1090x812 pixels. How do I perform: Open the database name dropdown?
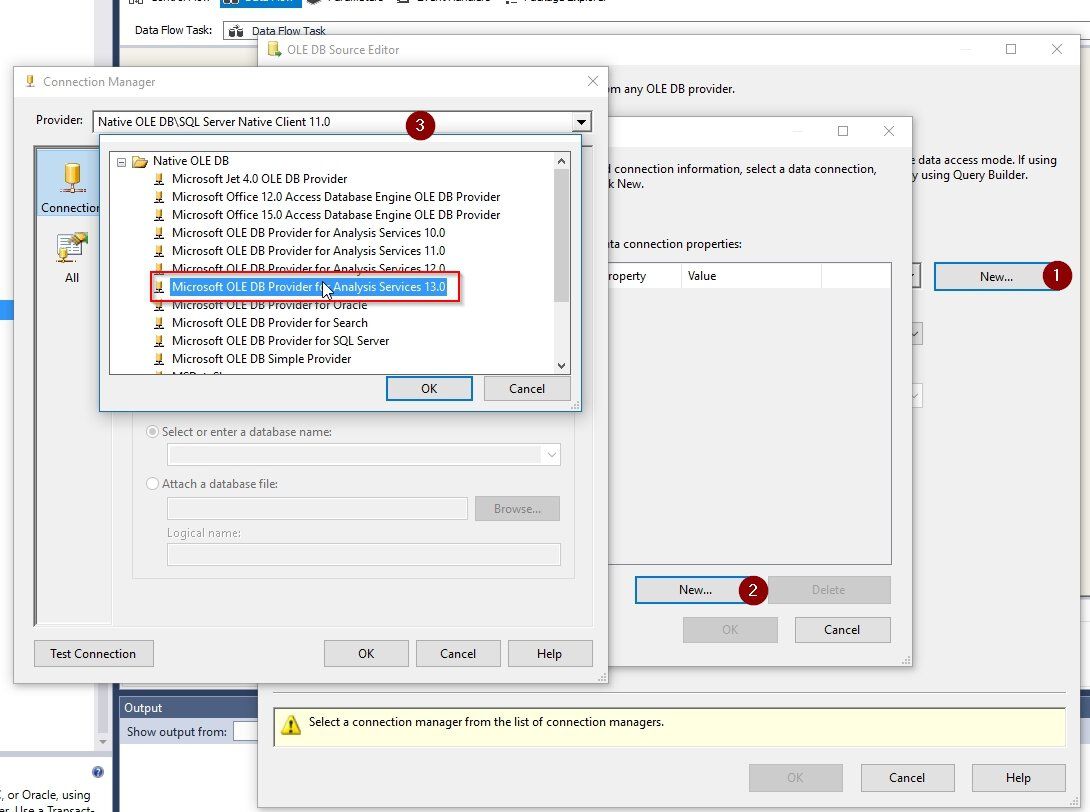(x=551, y=455)
